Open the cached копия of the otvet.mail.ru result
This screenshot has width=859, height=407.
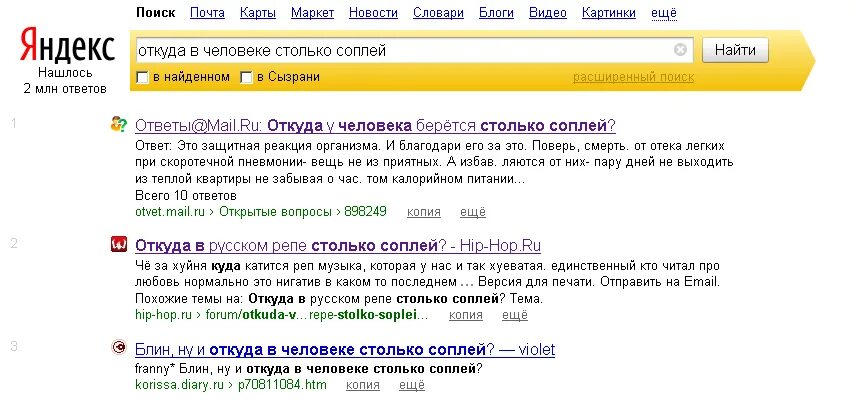[424, 212]
